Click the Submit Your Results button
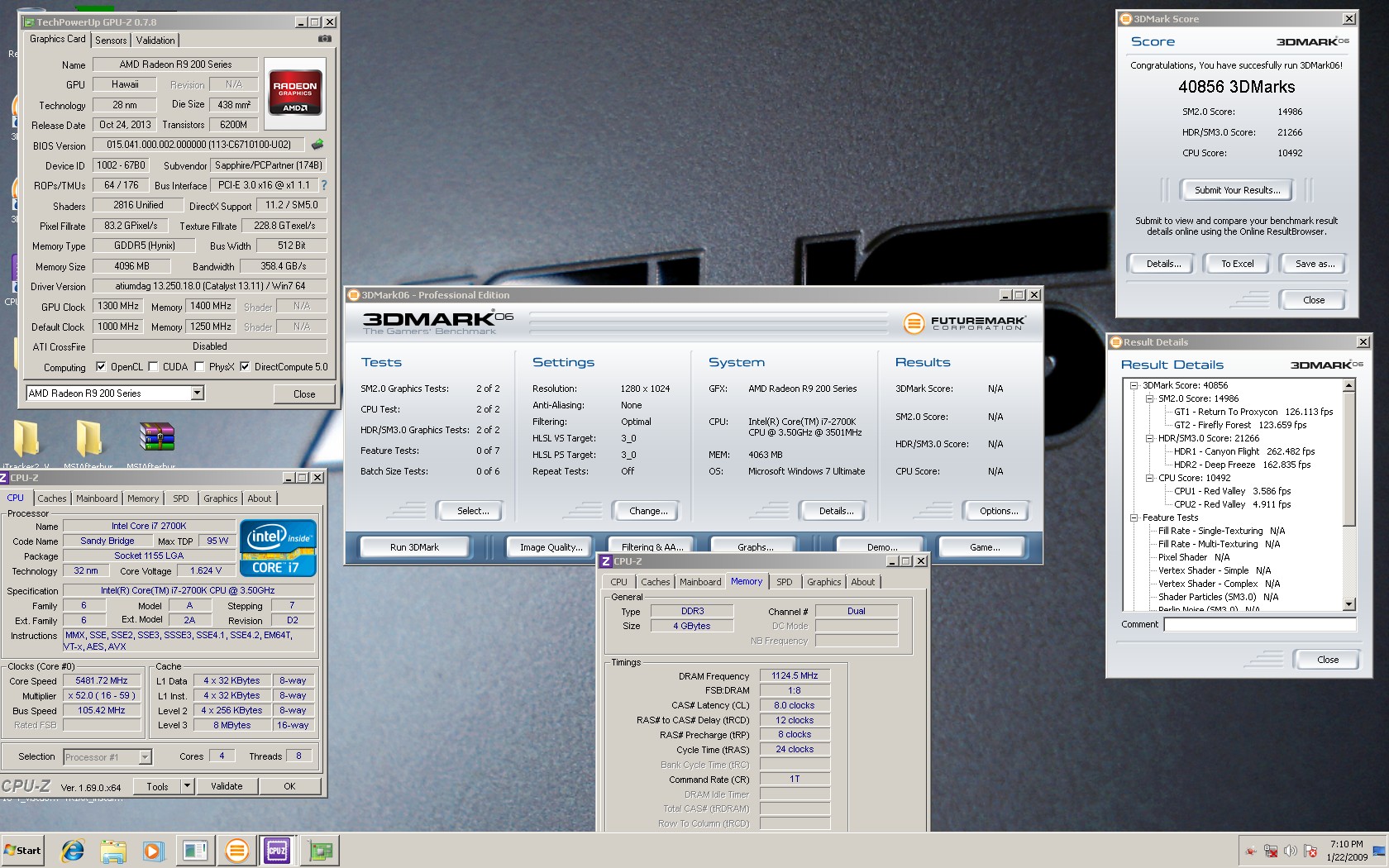The height and width of the screenshot is (868, 1389). point(1237,190)
